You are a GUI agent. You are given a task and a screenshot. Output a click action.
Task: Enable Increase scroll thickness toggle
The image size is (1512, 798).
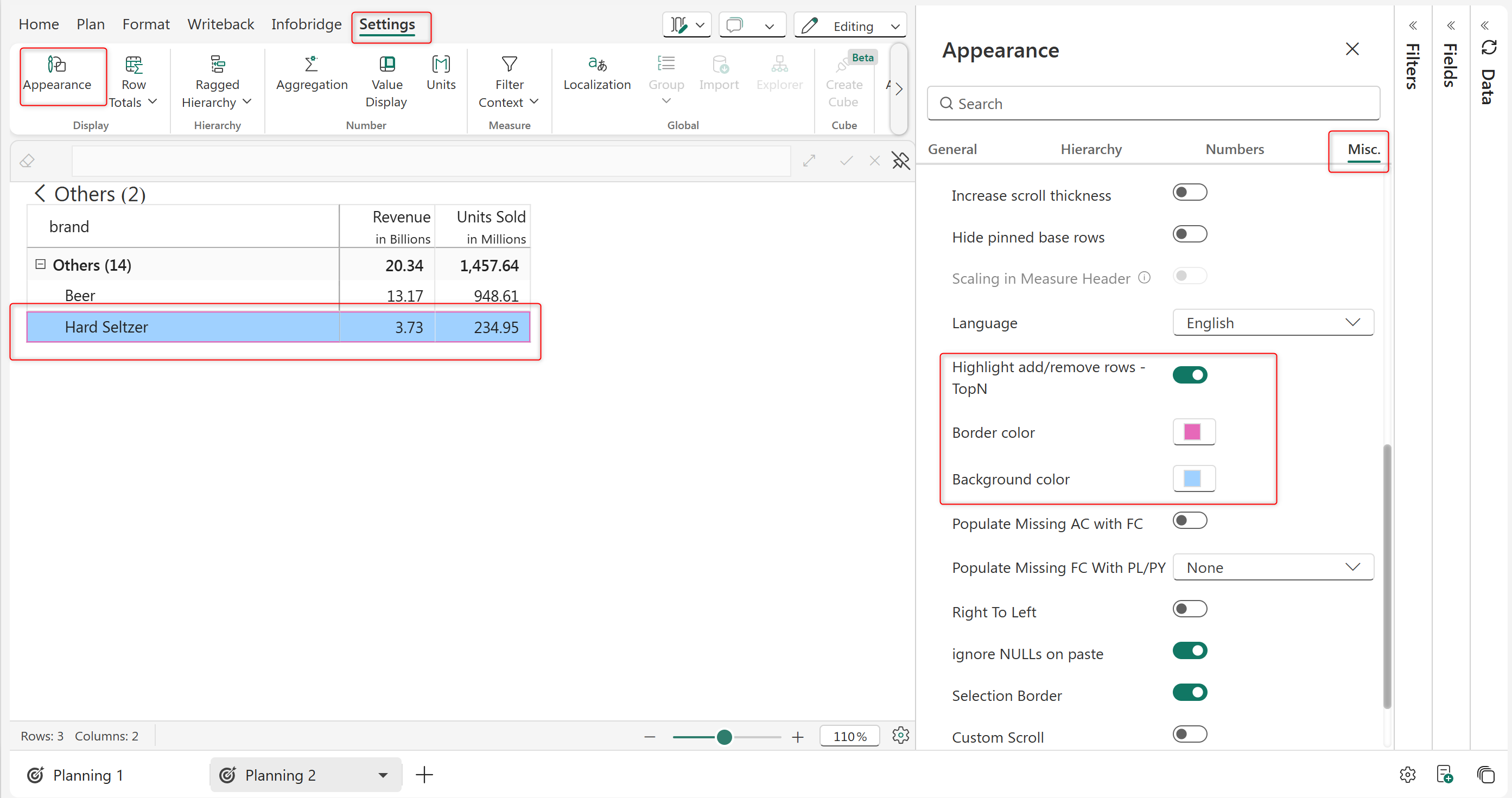(x=1189, y=193)
